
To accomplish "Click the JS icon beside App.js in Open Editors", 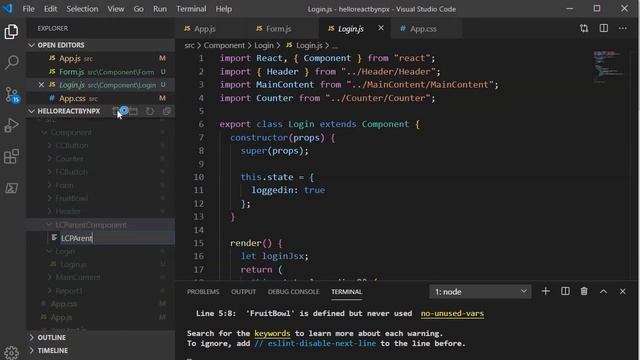I will pyautogui.click(x=52, y=58).
